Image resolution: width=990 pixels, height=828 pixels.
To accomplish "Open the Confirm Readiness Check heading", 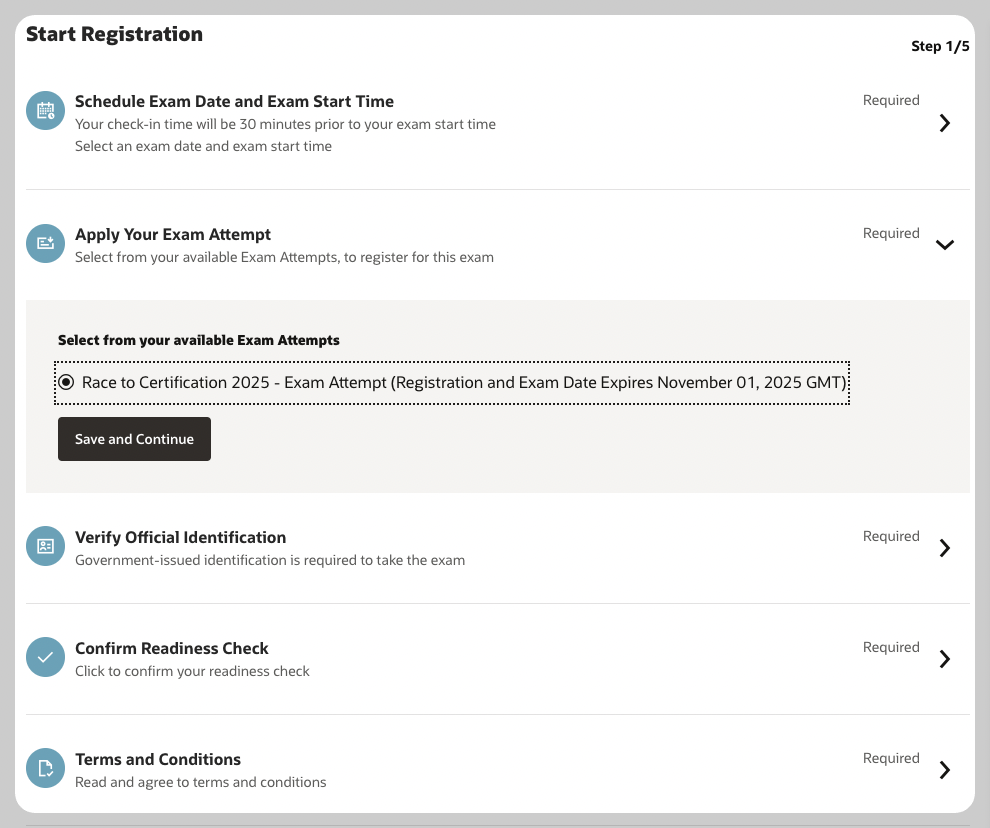I will tap(172, 649).
